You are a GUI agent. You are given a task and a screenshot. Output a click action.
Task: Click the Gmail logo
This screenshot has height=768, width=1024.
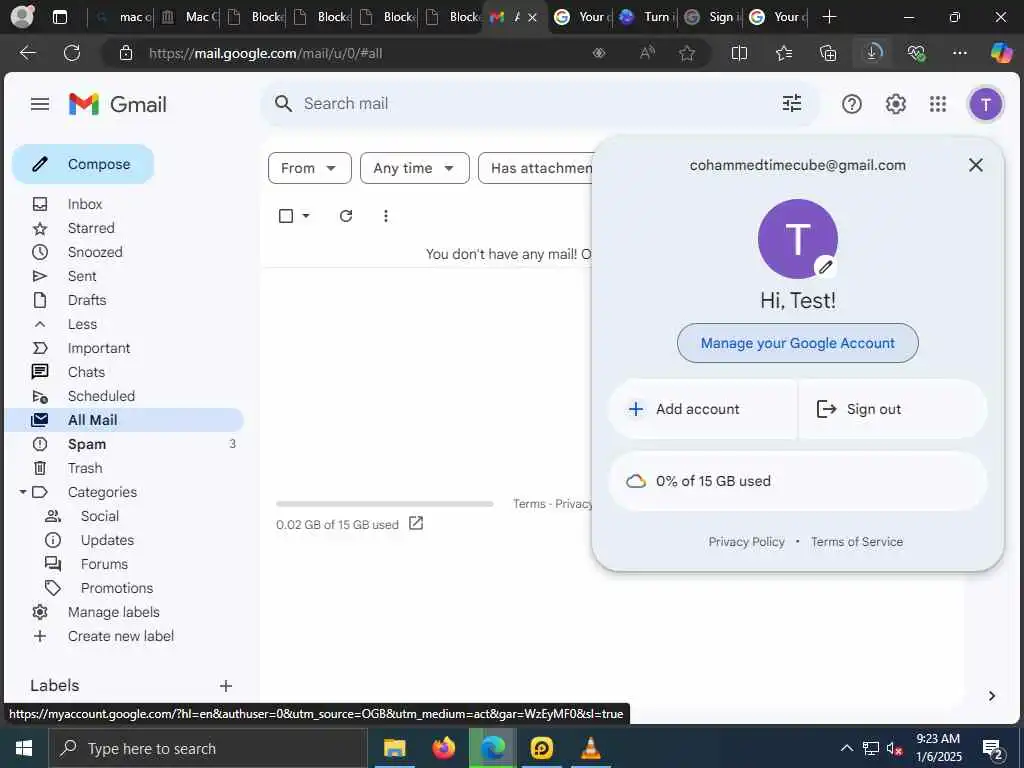click(x=118, y=104)
